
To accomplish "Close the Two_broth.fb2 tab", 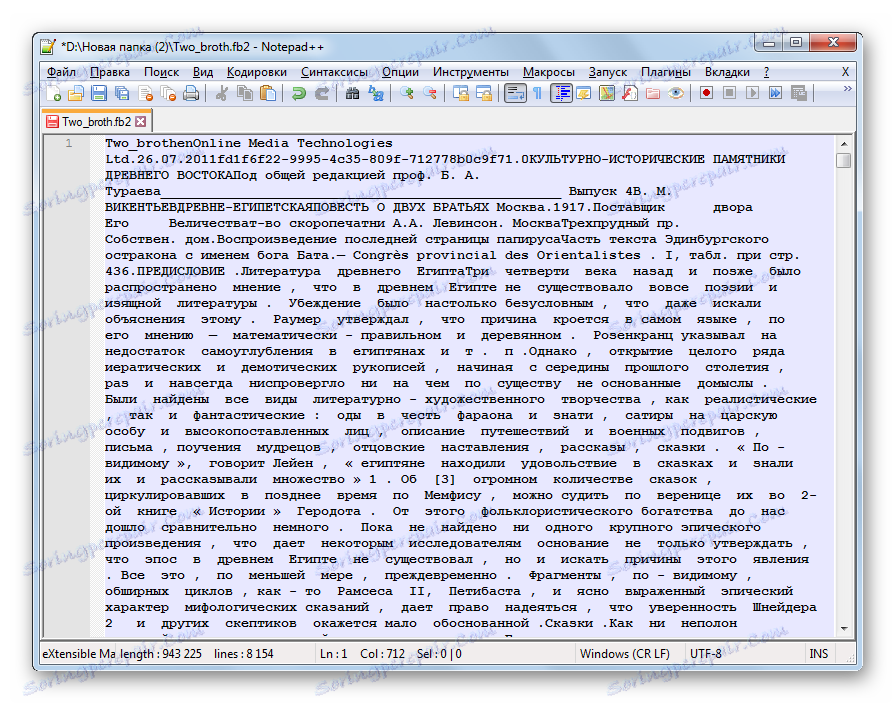I will 141,122.
